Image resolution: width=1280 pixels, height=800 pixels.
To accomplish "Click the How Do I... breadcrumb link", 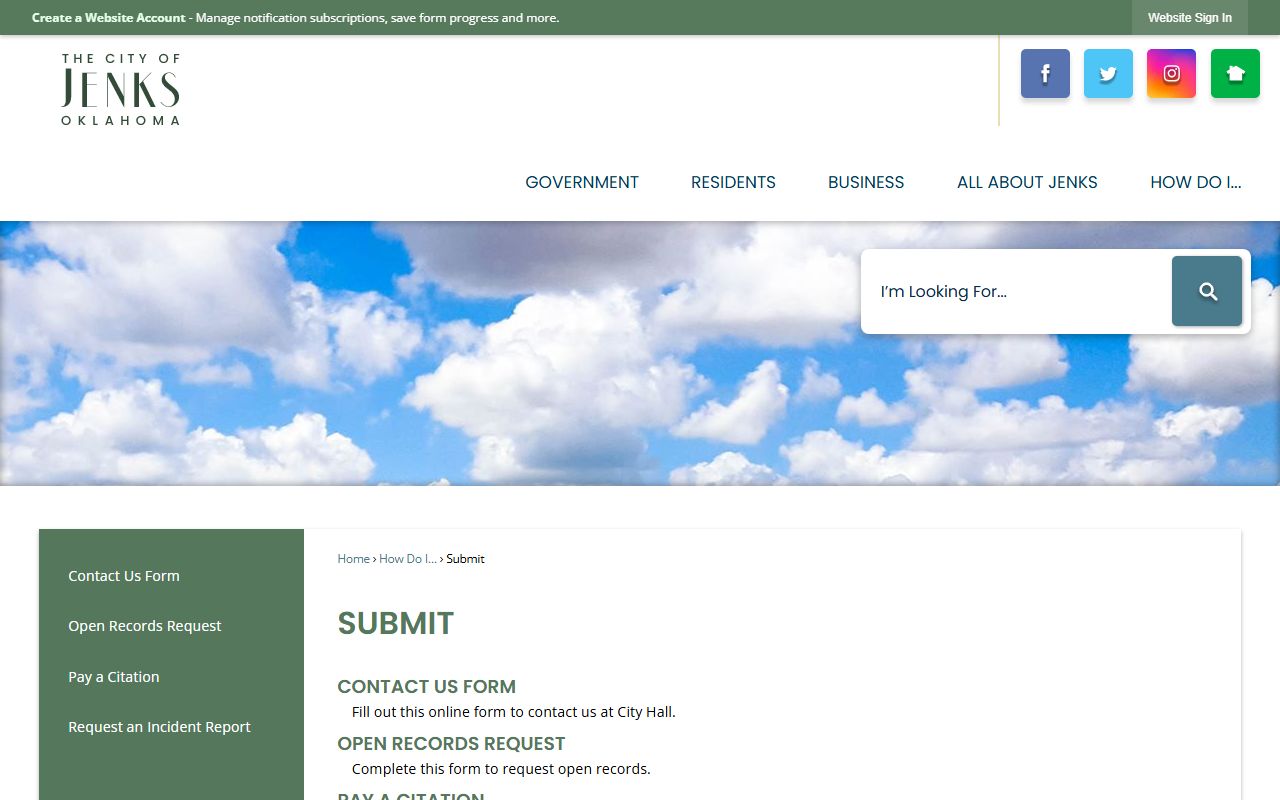I will [408, 559].
